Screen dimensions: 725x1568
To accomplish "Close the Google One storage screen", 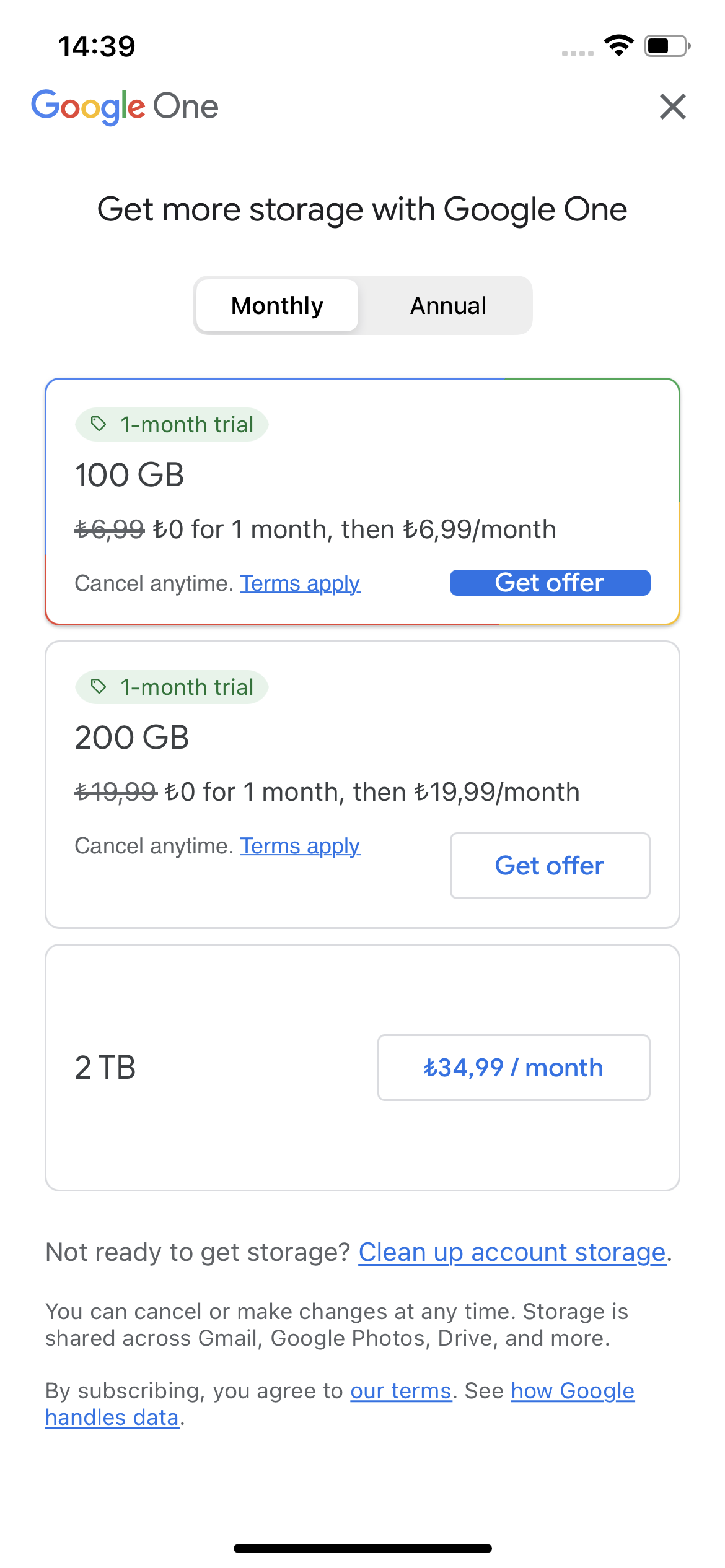I will click(672, 107).
